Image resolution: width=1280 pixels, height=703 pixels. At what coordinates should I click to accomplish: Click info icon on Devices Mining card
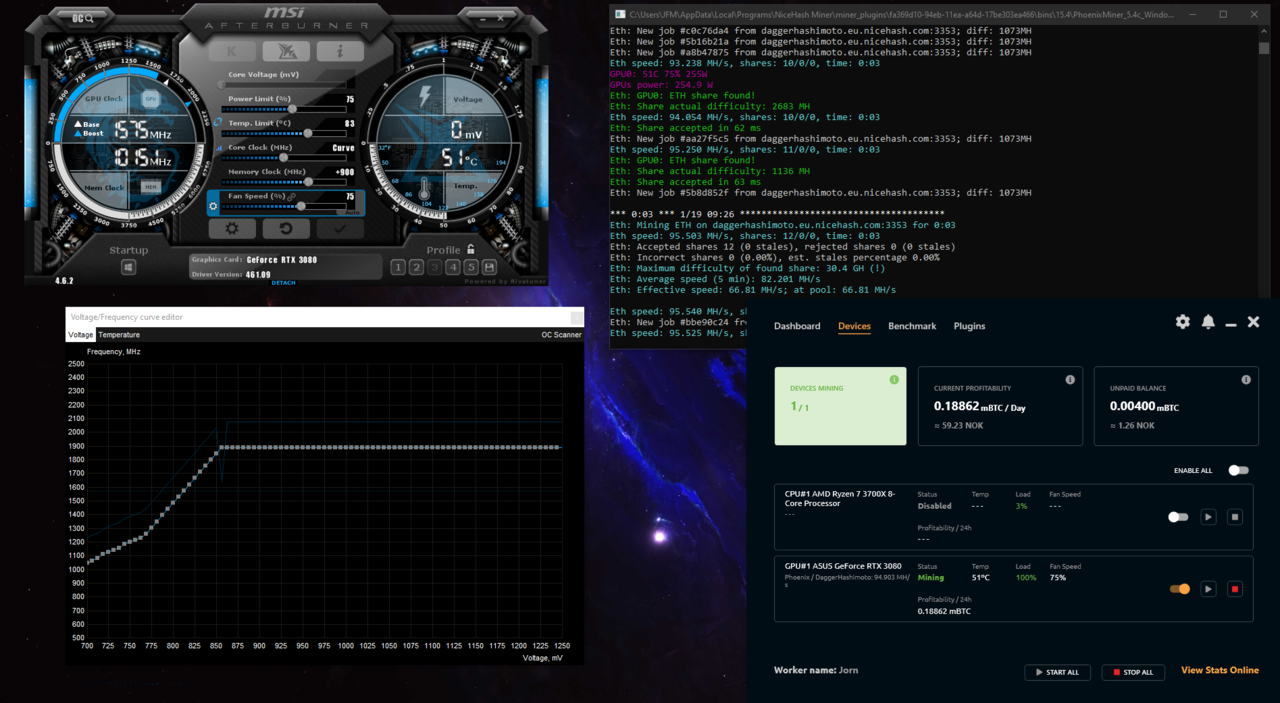coord(894,380)
